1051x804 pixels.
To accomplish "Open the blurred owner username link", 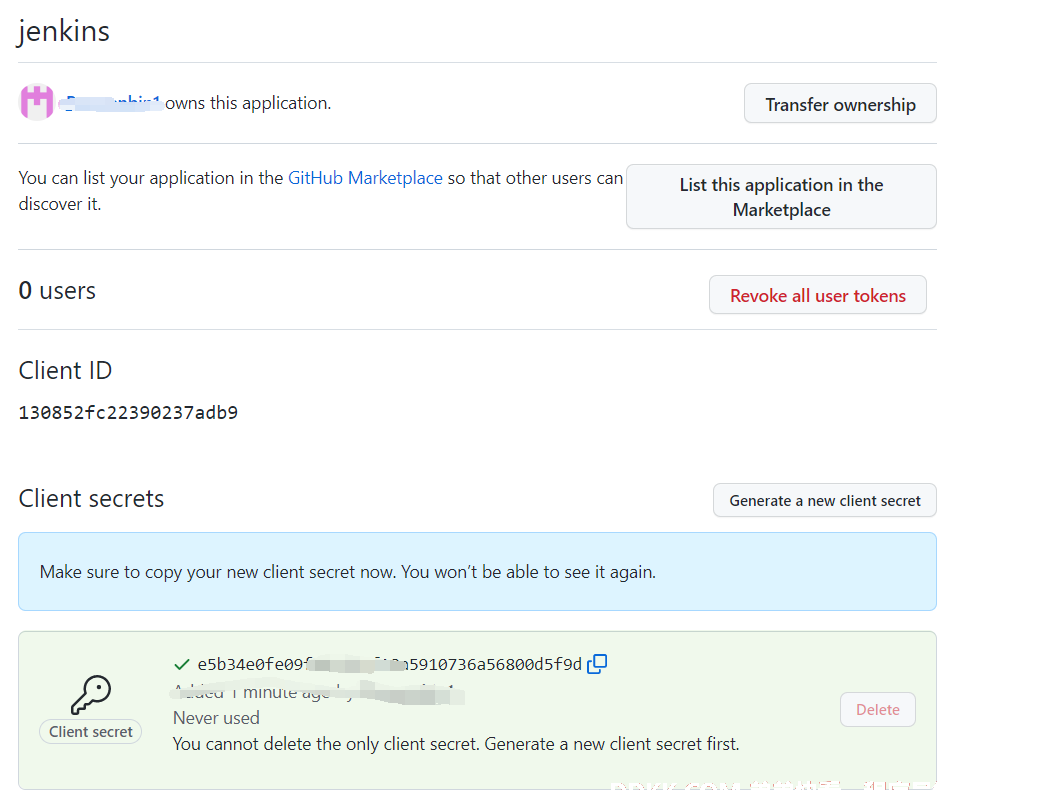I will point(111,103).
